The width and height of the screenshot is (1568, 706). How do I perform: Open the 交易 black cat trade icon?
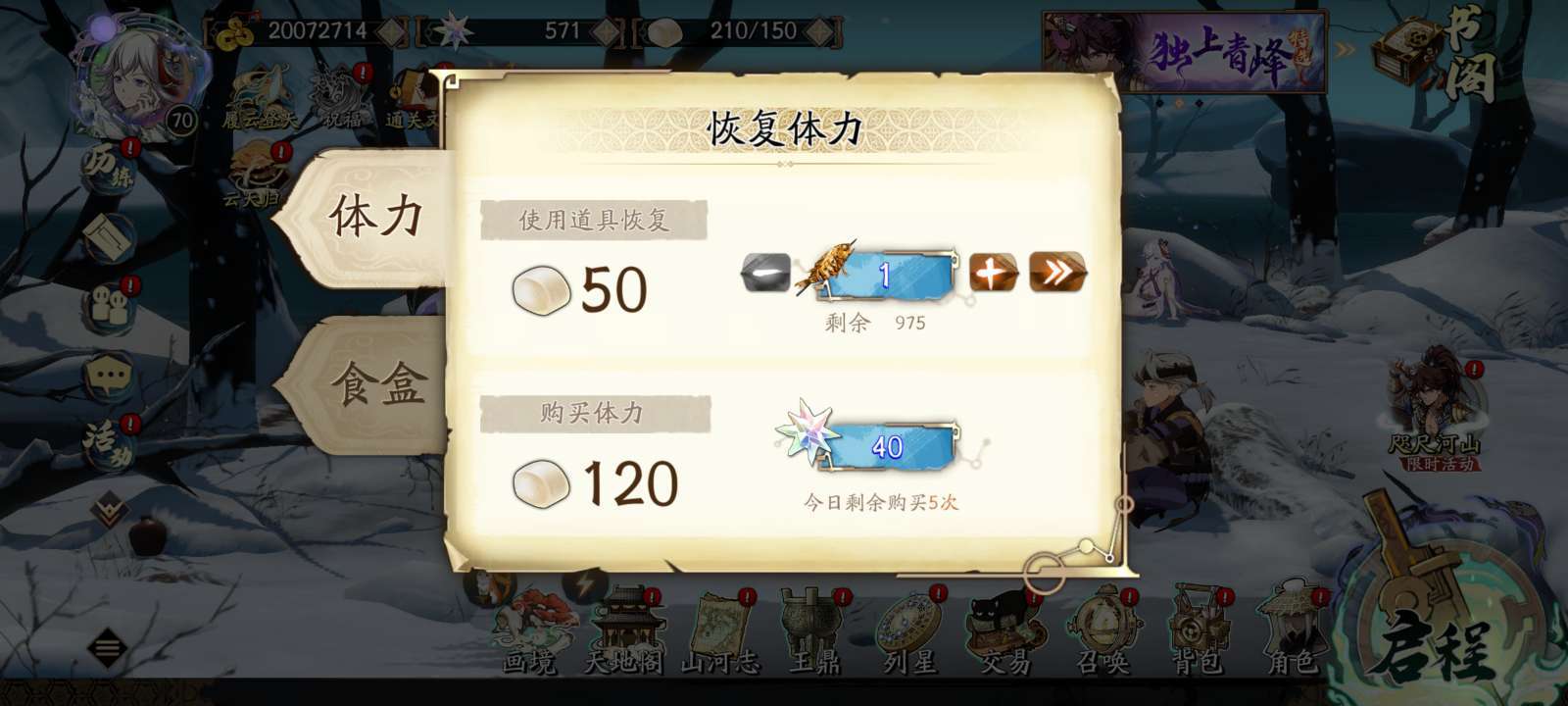(x=1005, y=632)
